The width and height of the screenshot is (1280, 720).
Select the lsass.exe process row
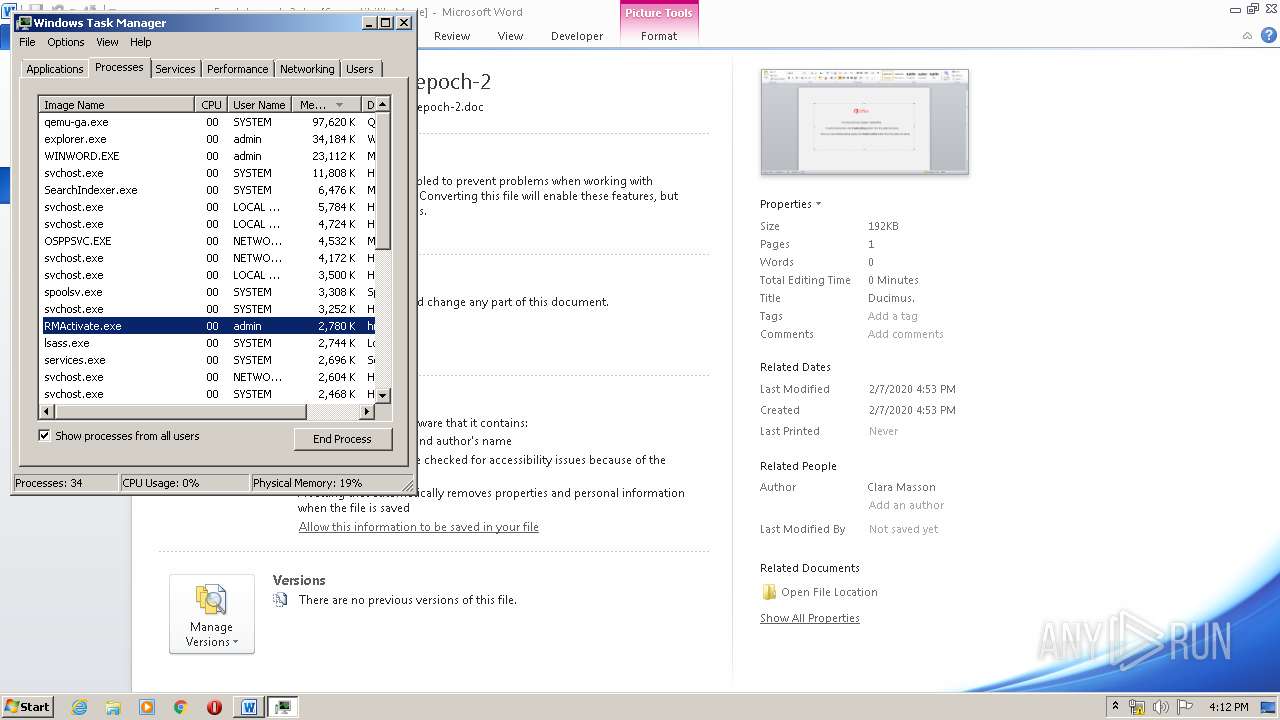pos(208,343)
